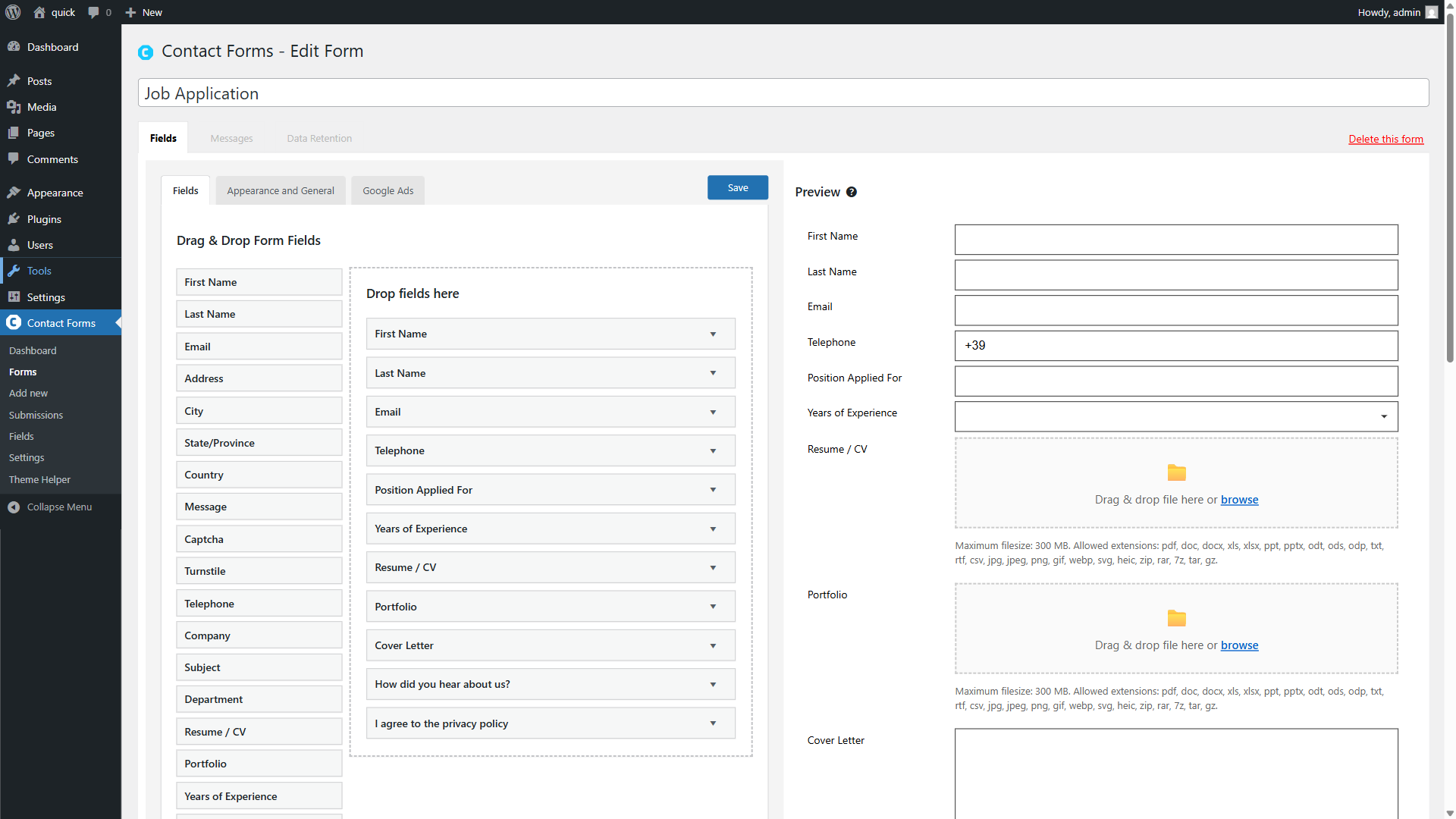Expand the Telephone field settings arrow

tap(713, 451)
